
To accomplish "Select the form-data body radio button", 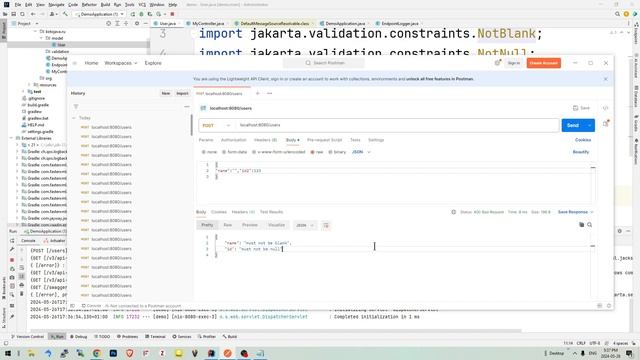I will (224, 152).
